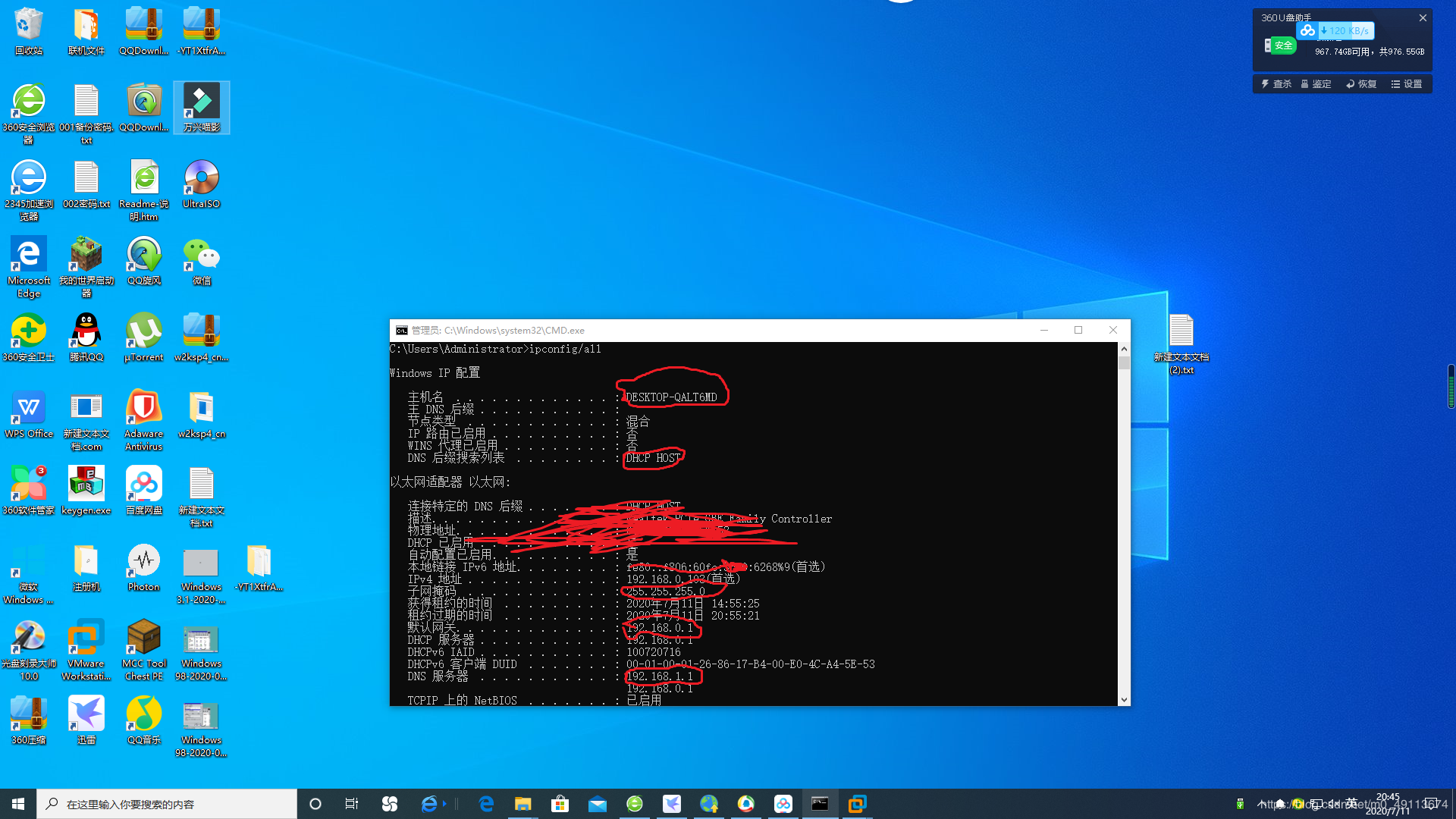Open Task View from the taskbar
Screen dimensions: 1456x819
pos(351,804)
